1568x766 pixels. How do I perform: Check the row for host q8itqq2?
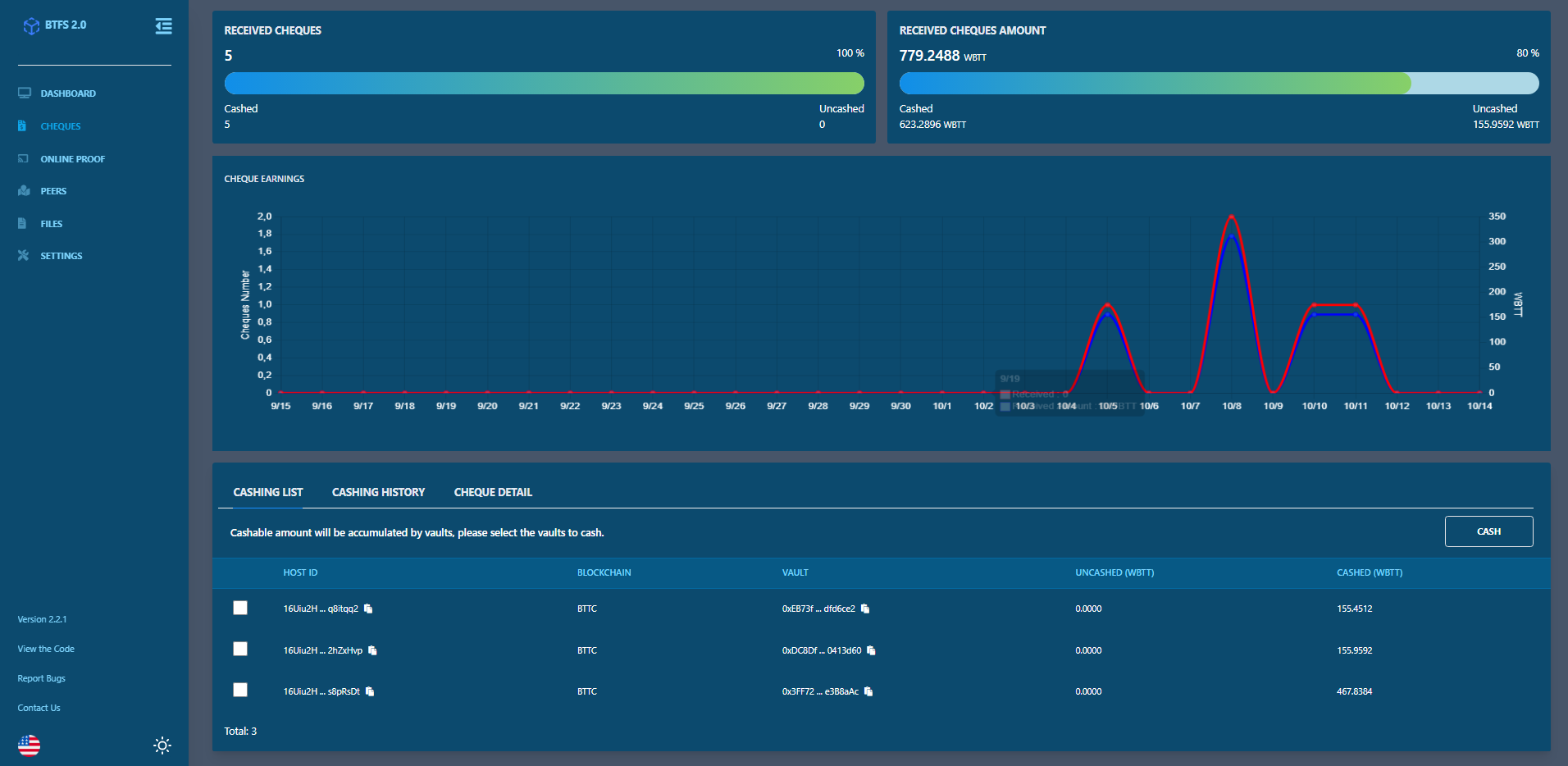240,608
